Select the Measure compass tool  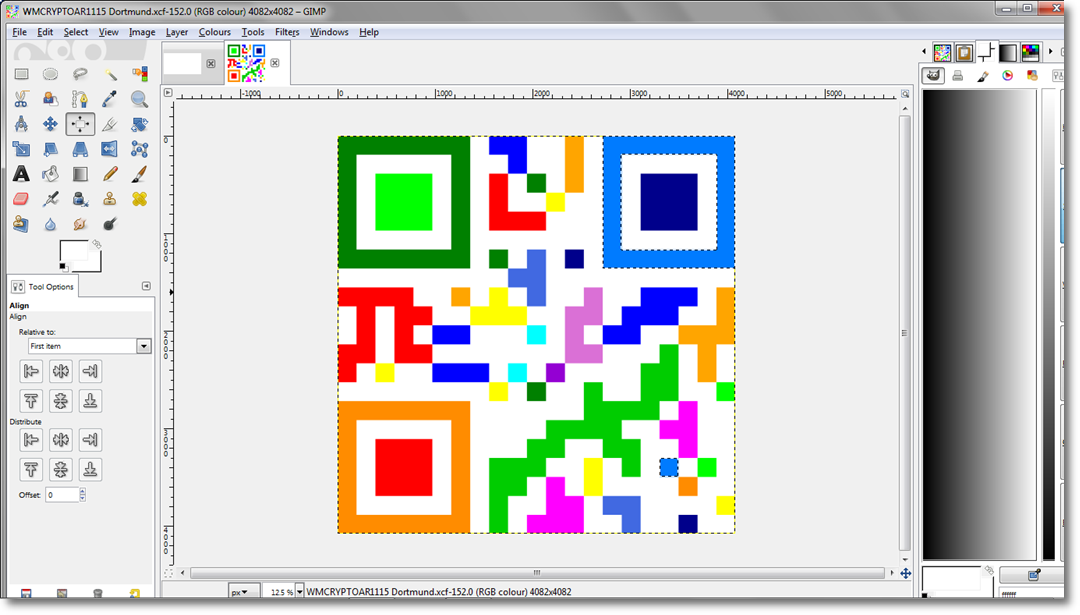point(21,124)
